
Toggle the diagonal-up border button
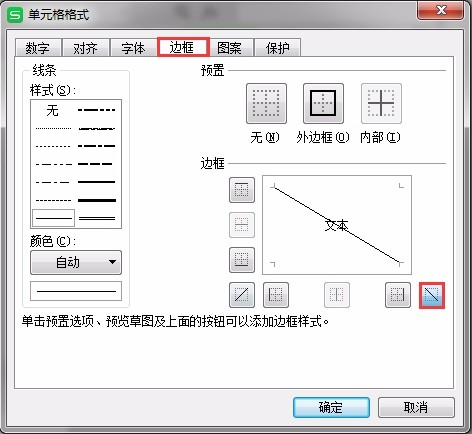pyautogui.click(x=242, y=295)
